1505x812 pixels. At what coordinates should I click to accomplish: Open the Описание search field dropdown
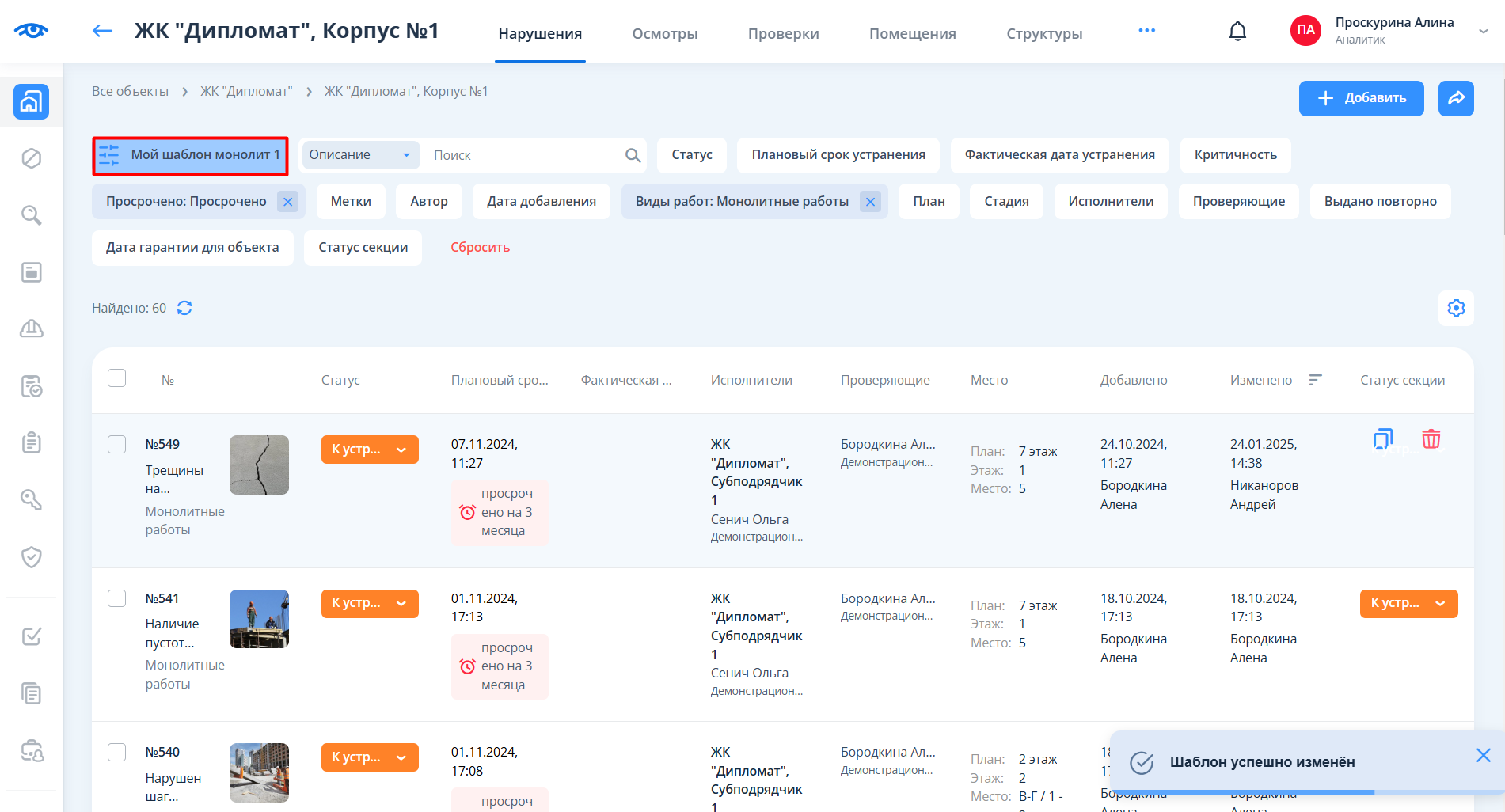pos(360,155)
